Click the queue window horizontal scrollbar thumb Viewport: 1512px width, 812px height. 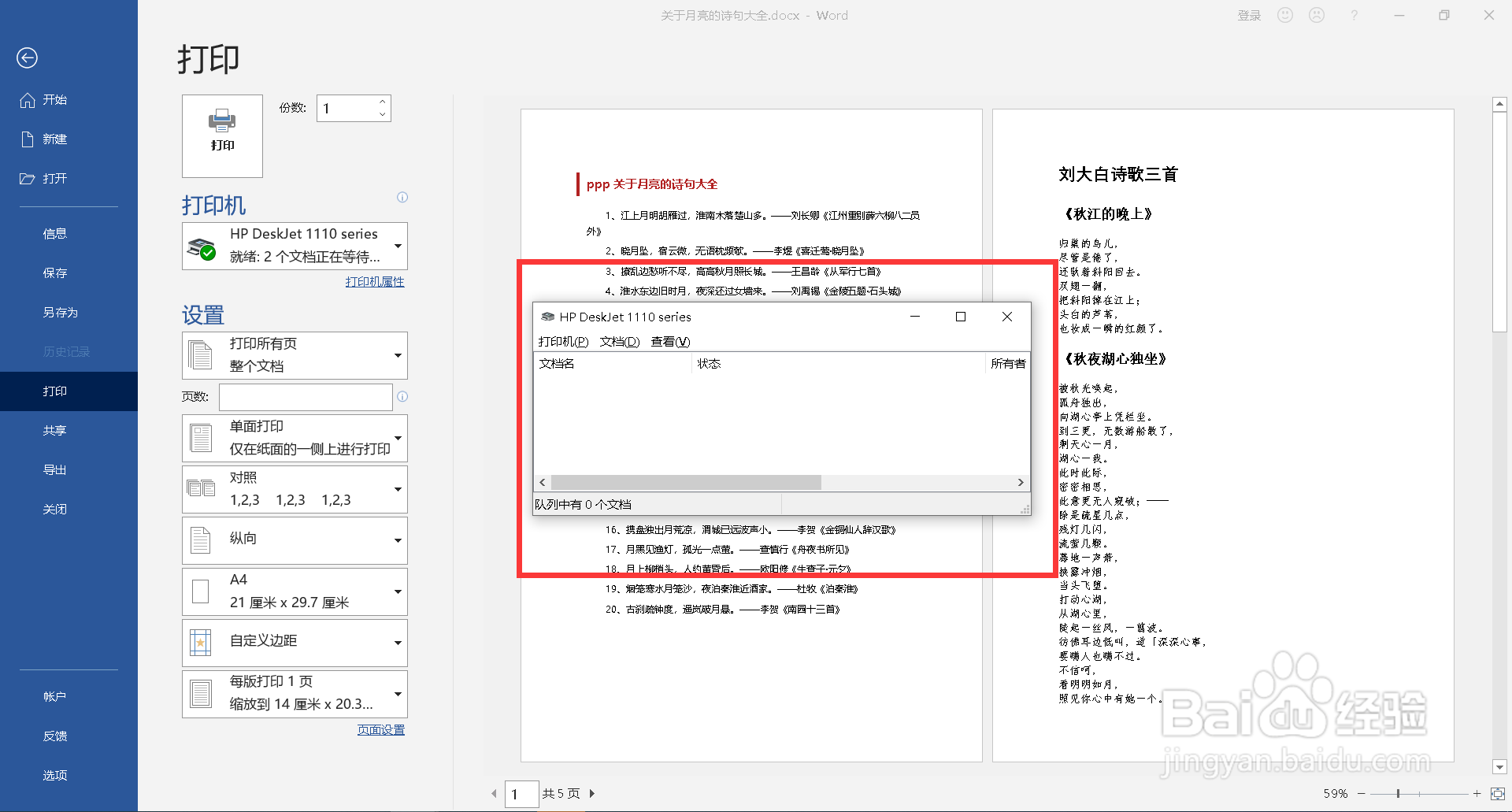tap(686, 482)
